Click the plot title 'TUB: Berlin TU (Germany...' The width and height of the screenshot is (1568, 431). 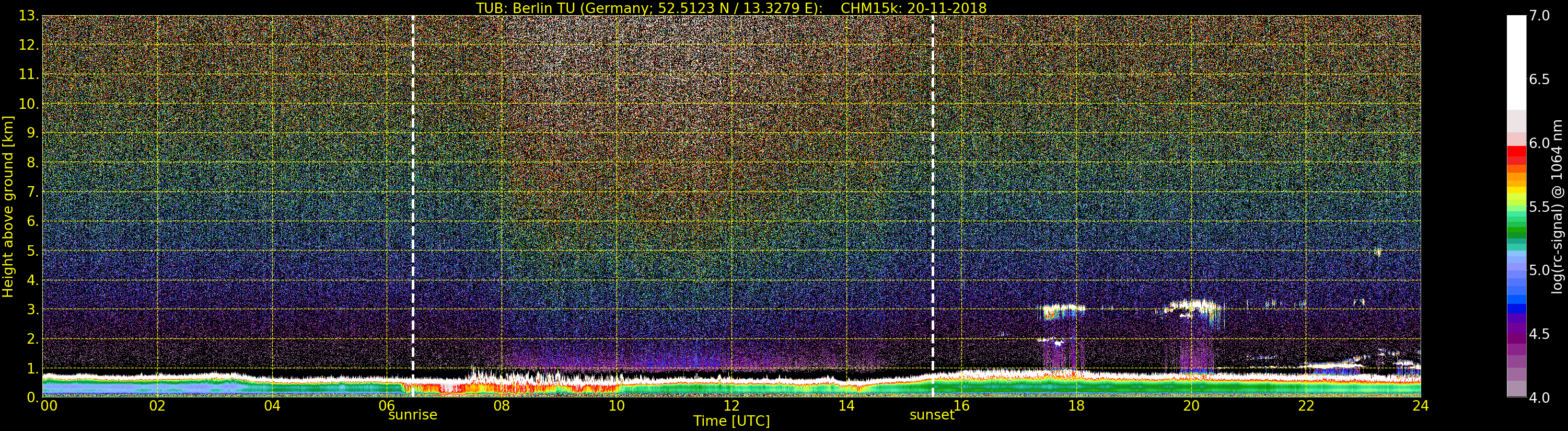tap(731, 8)
